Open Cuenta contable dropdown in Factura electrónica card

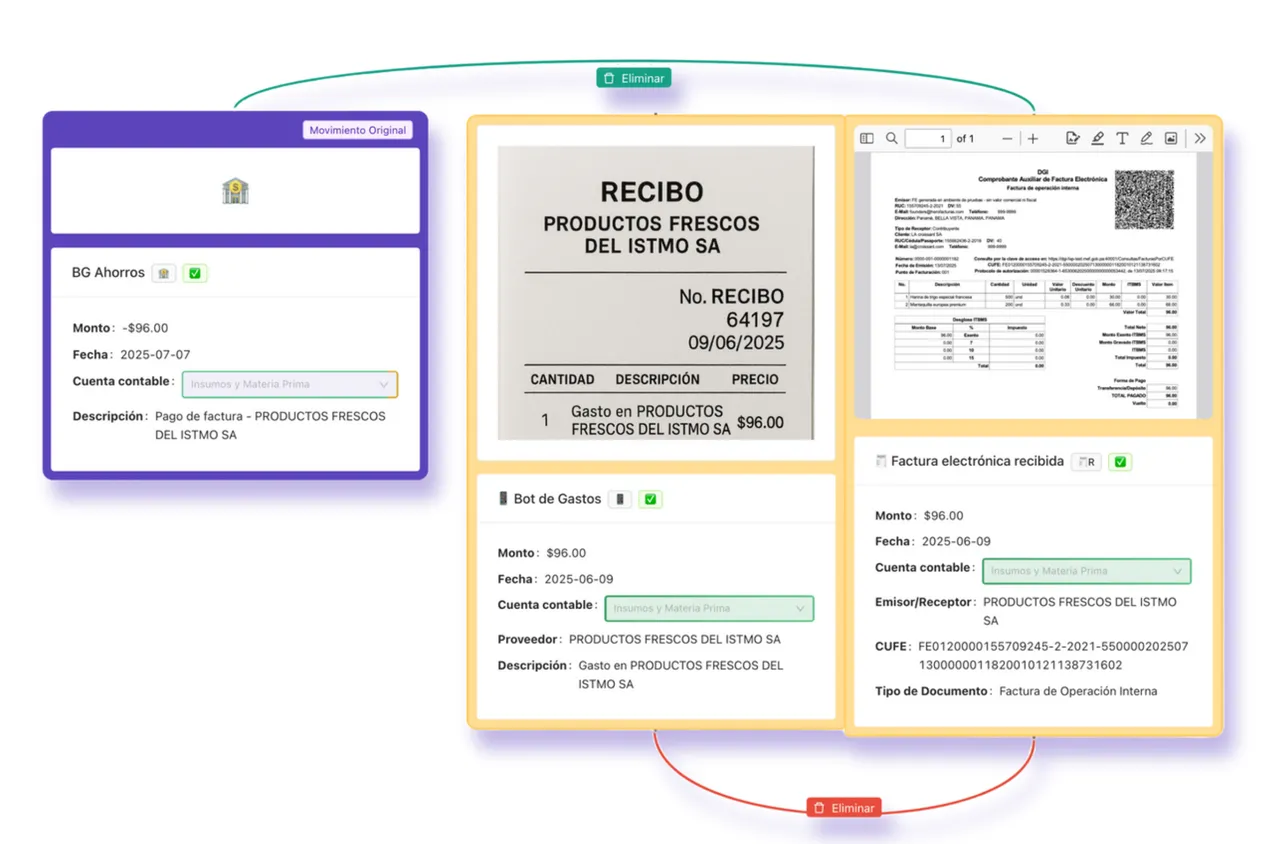pos(1087,571)
